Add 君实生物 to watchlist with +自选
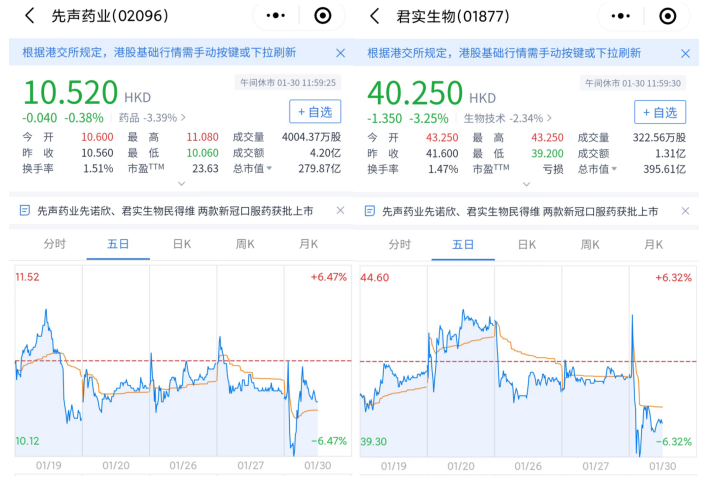This screenshot has width=704, height=484. tap(660, 112)
